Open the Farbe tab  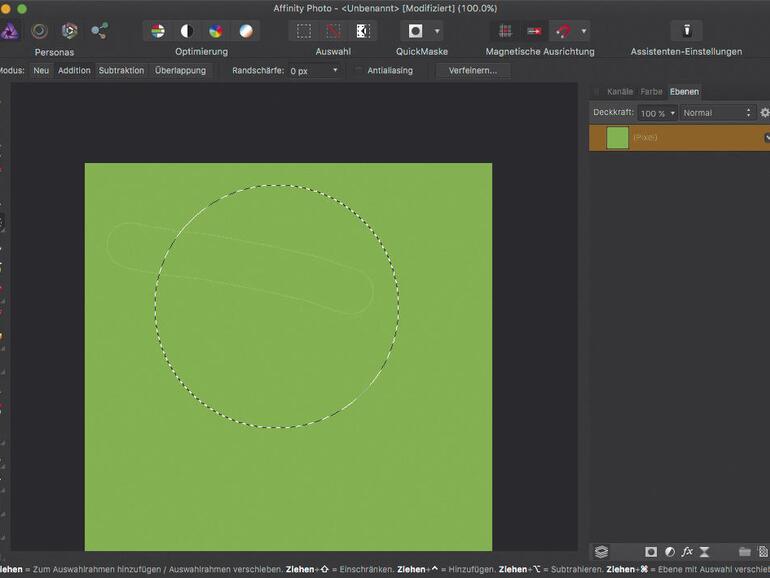click(x=651, y=92)
